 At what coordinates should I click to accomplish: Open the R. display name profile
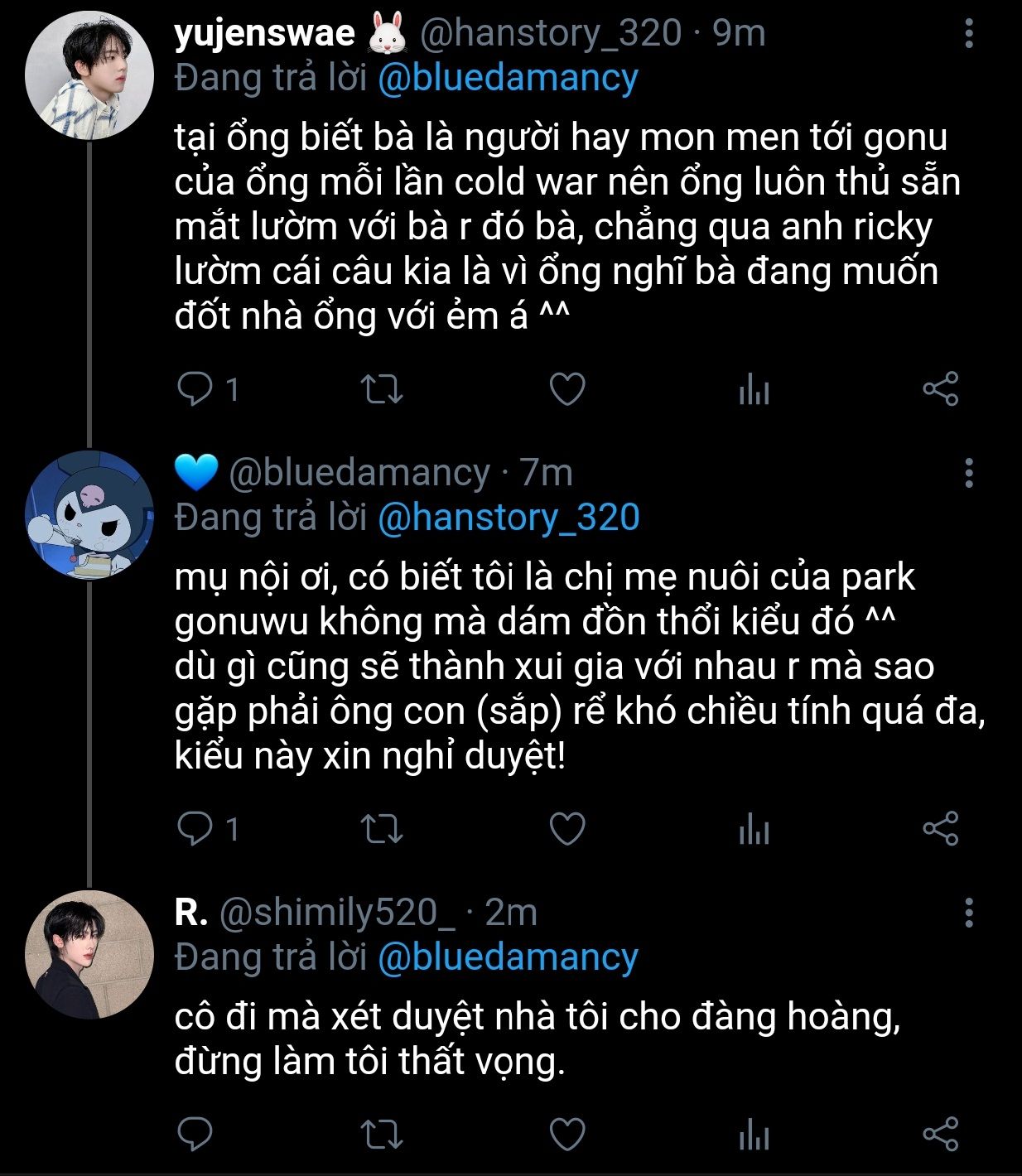191,913
